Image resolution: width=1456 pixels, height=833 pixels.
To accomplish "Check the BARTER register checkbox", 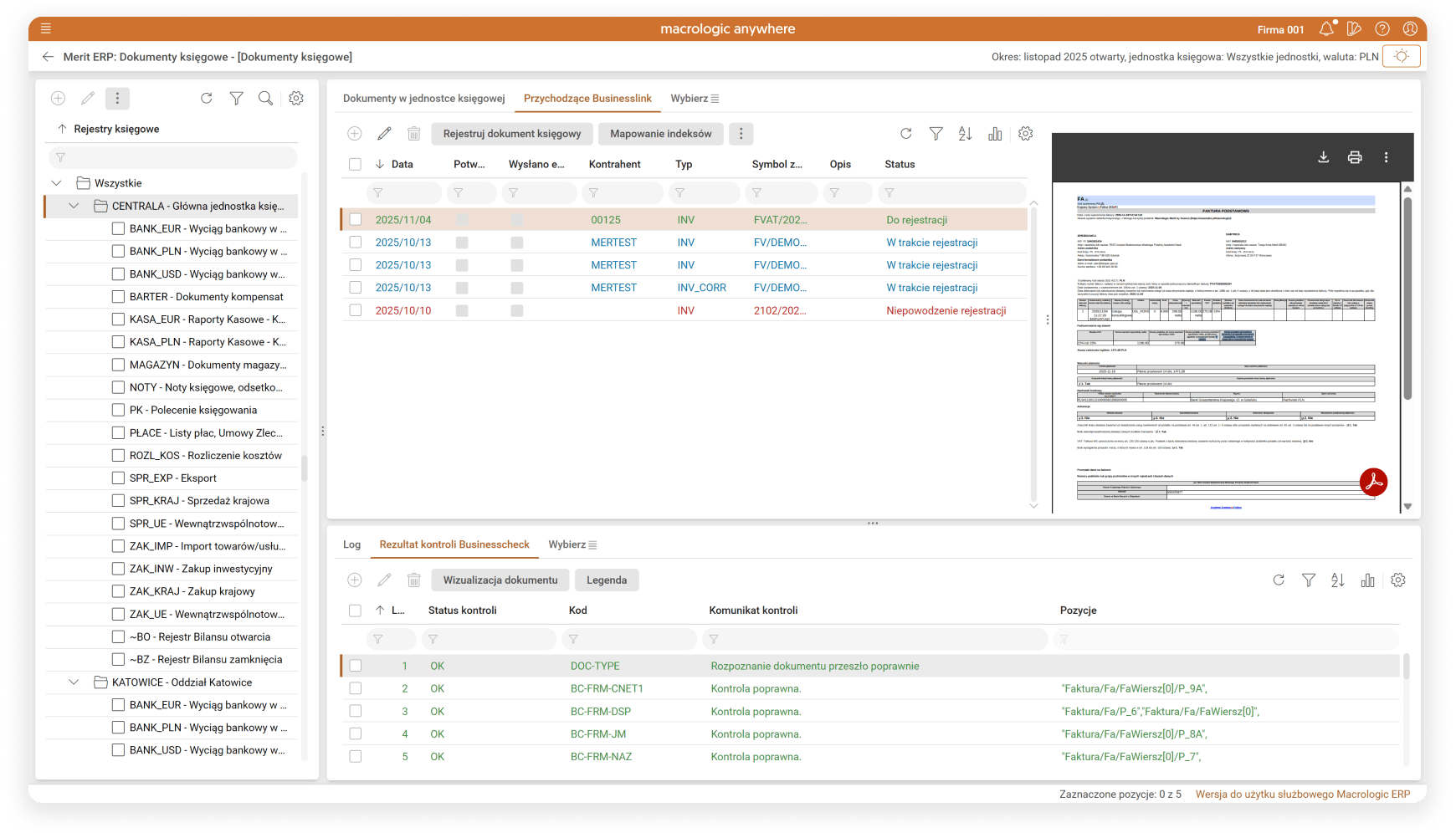I will point(118,297).
